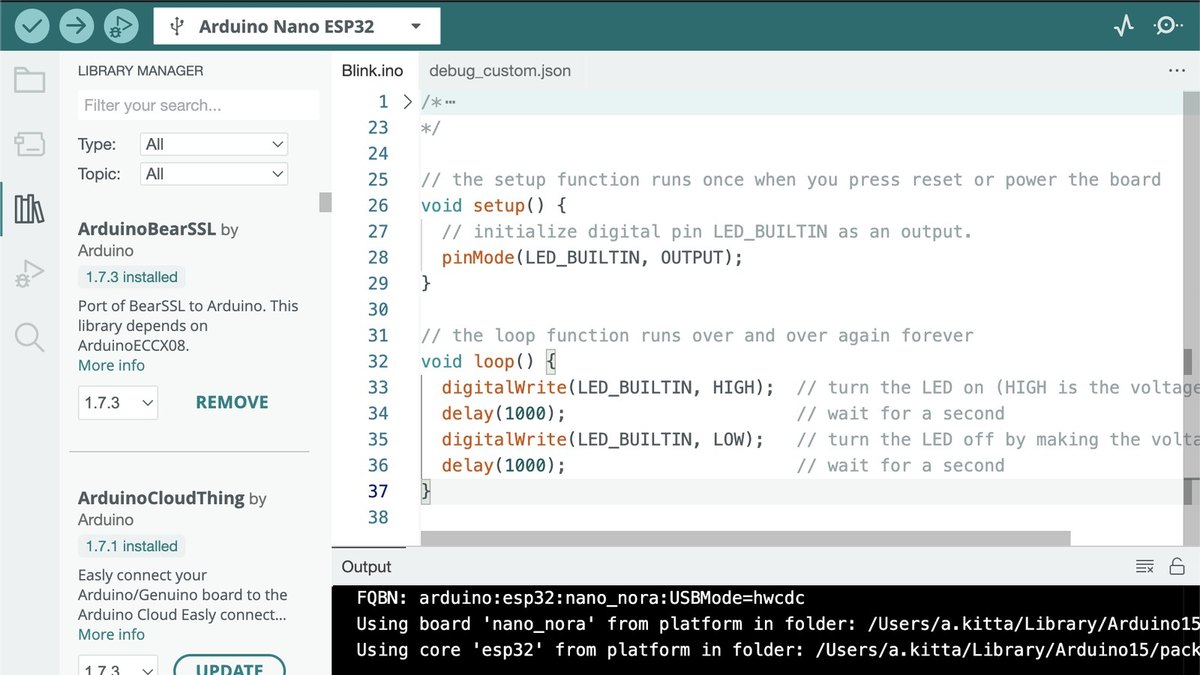Open the board selector Arduino Nano ESP32 dropdown

pos(297,27)
